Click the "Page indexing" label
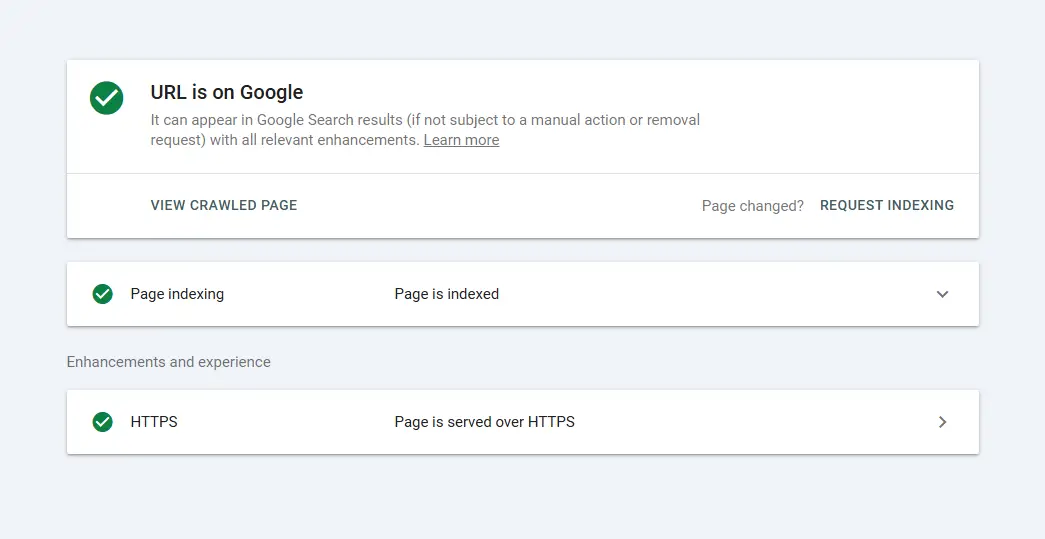 pyautogui.click(x=177, y=294)
